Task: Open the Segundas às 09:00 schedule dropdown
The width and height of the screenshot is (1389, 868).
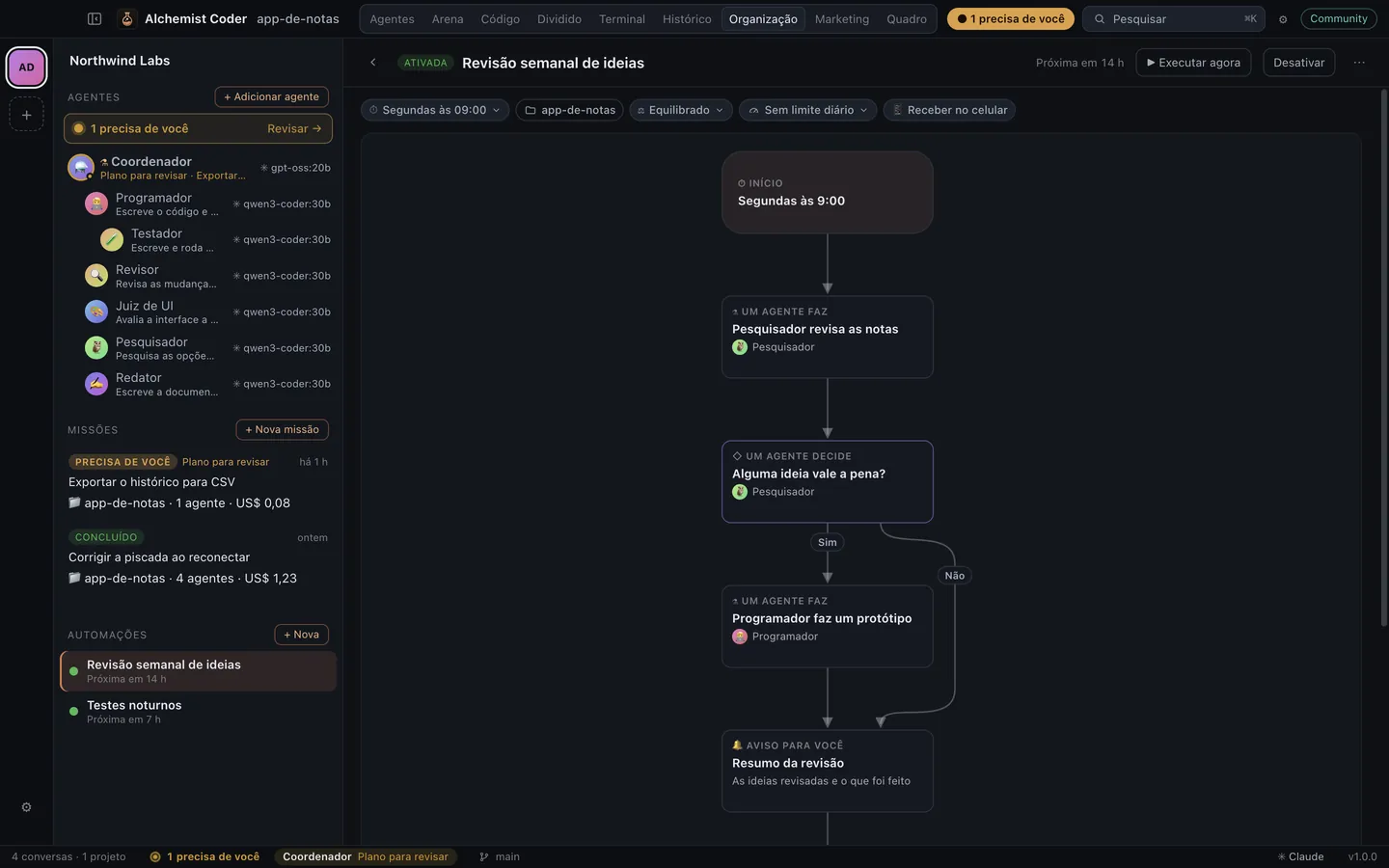Action: pyautogui.click(x=435, y=110)
